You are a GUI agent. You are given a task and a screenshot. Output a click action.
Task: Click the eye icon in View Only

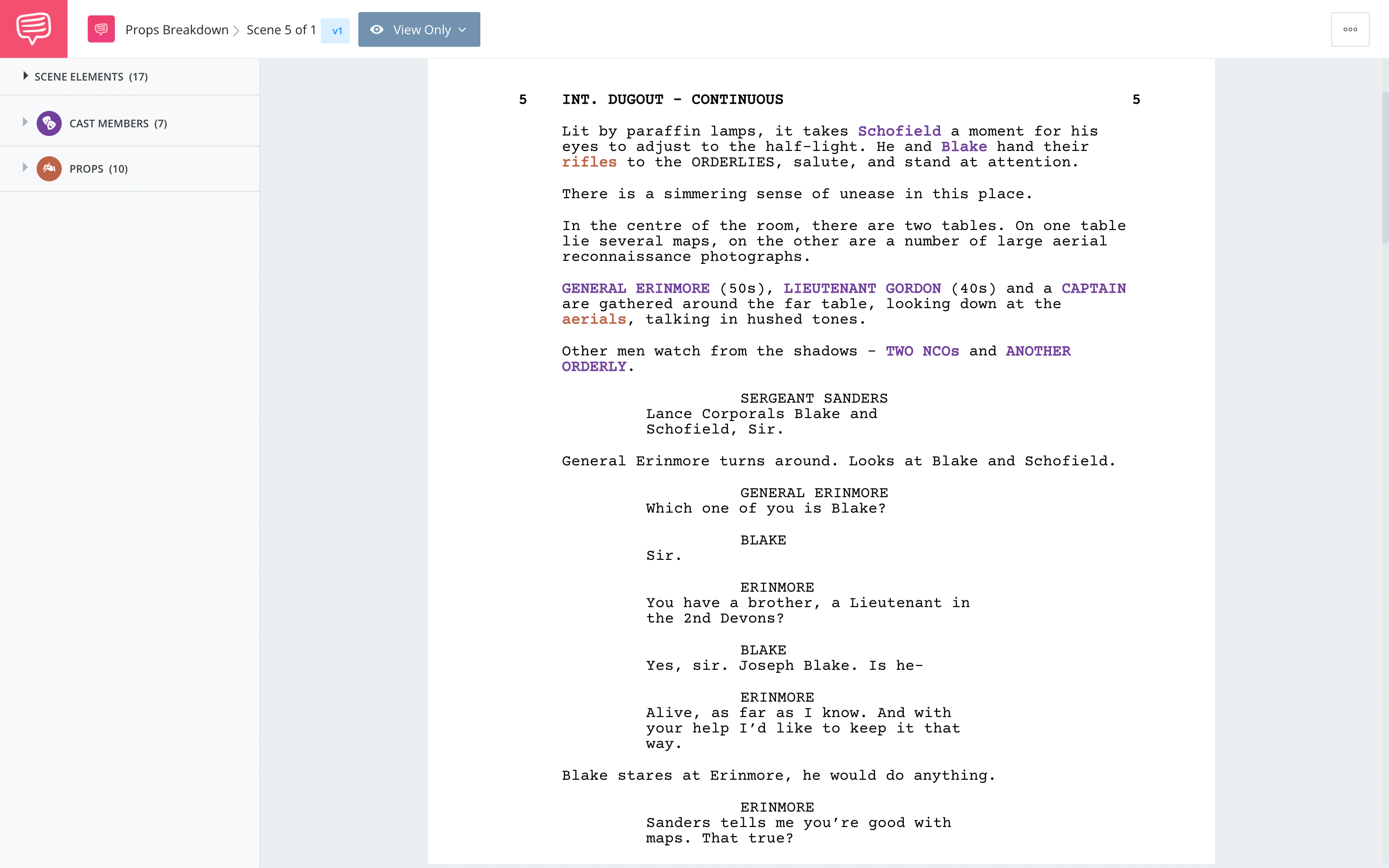[x=377, y=30]
